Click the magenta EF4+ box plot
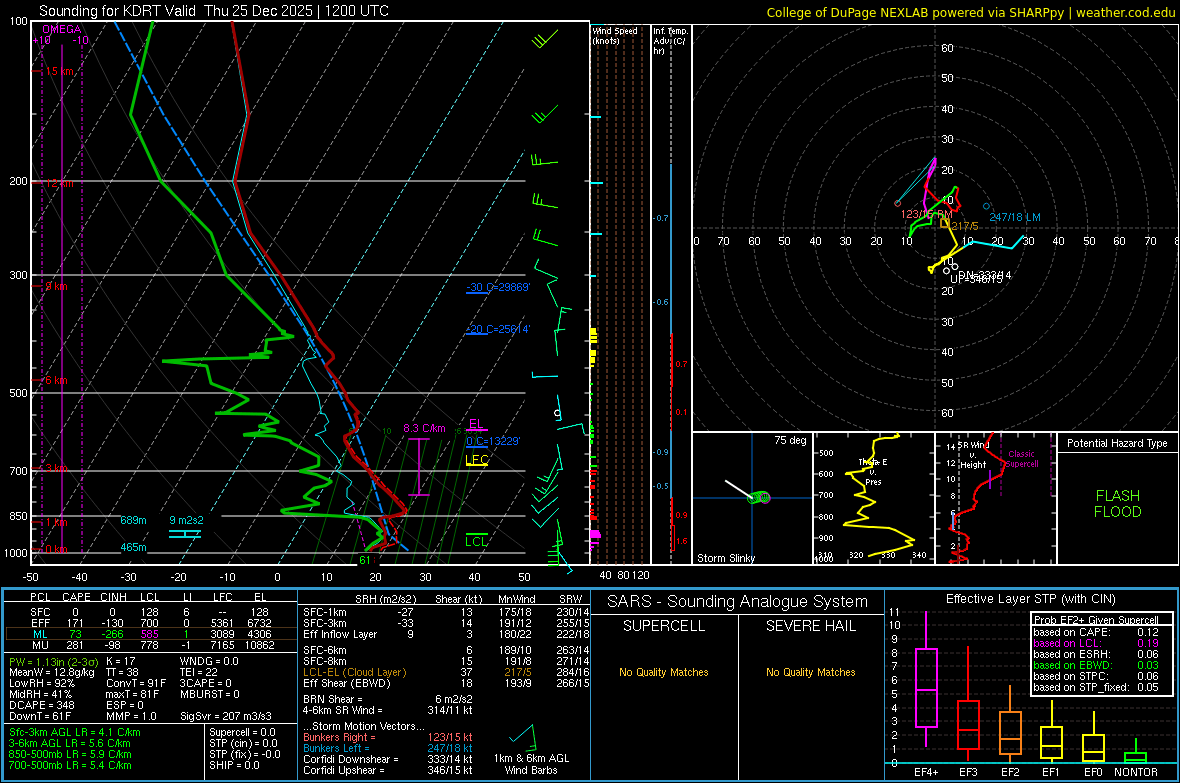Screen dimensions: 1180x783 (x=926, y=679)
